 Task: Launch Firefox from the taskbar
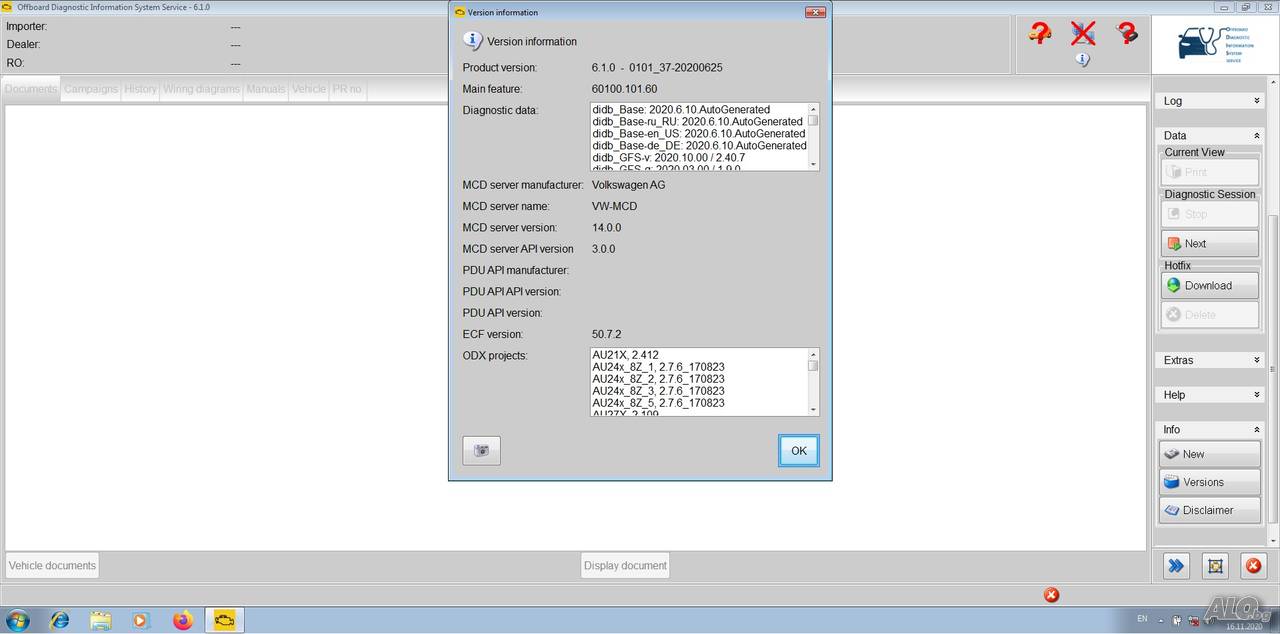(x=182, y=620)
